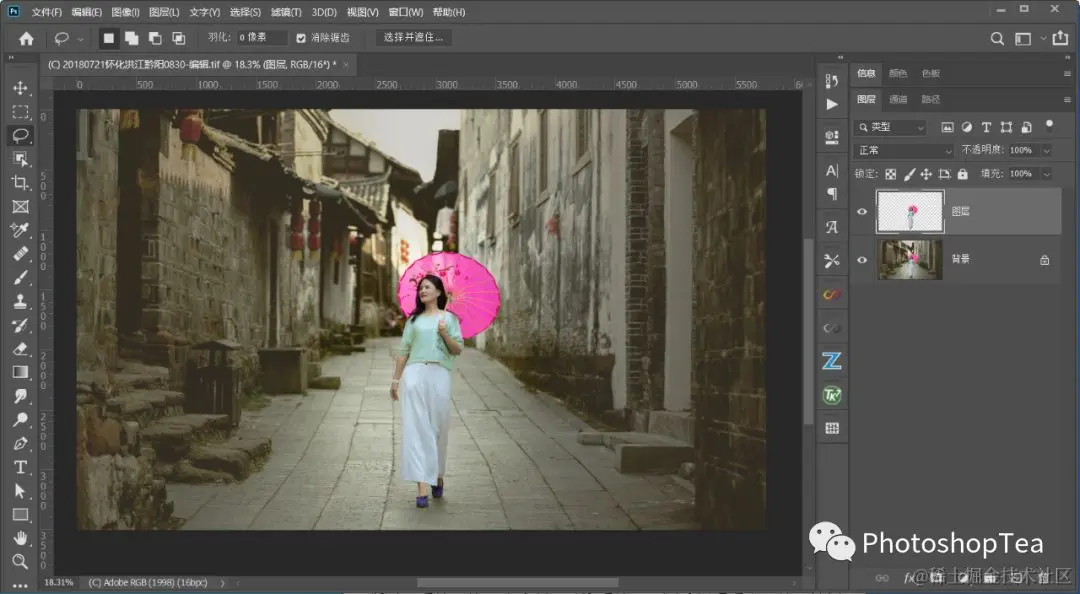Open the History panel icon
The width and height of the screenshot is (1080, 594).
click(x=832, y=81)
